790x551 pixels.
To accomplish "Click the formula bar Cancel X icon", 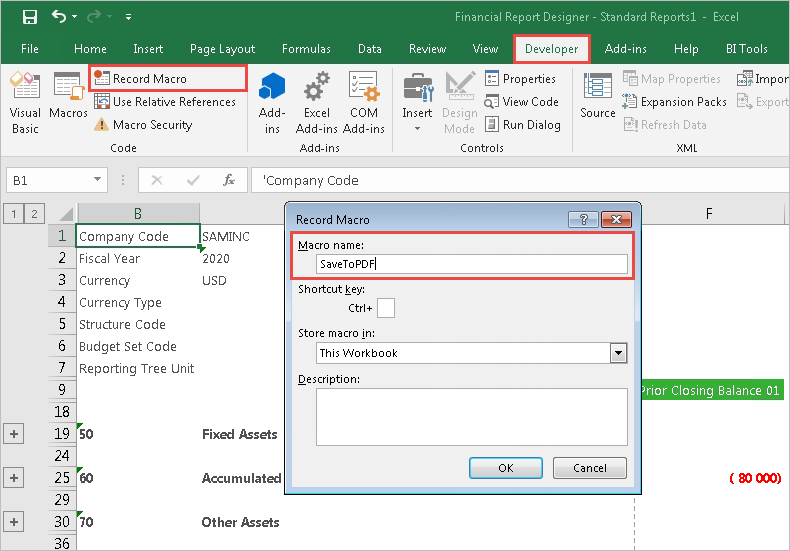I will 157,180.
